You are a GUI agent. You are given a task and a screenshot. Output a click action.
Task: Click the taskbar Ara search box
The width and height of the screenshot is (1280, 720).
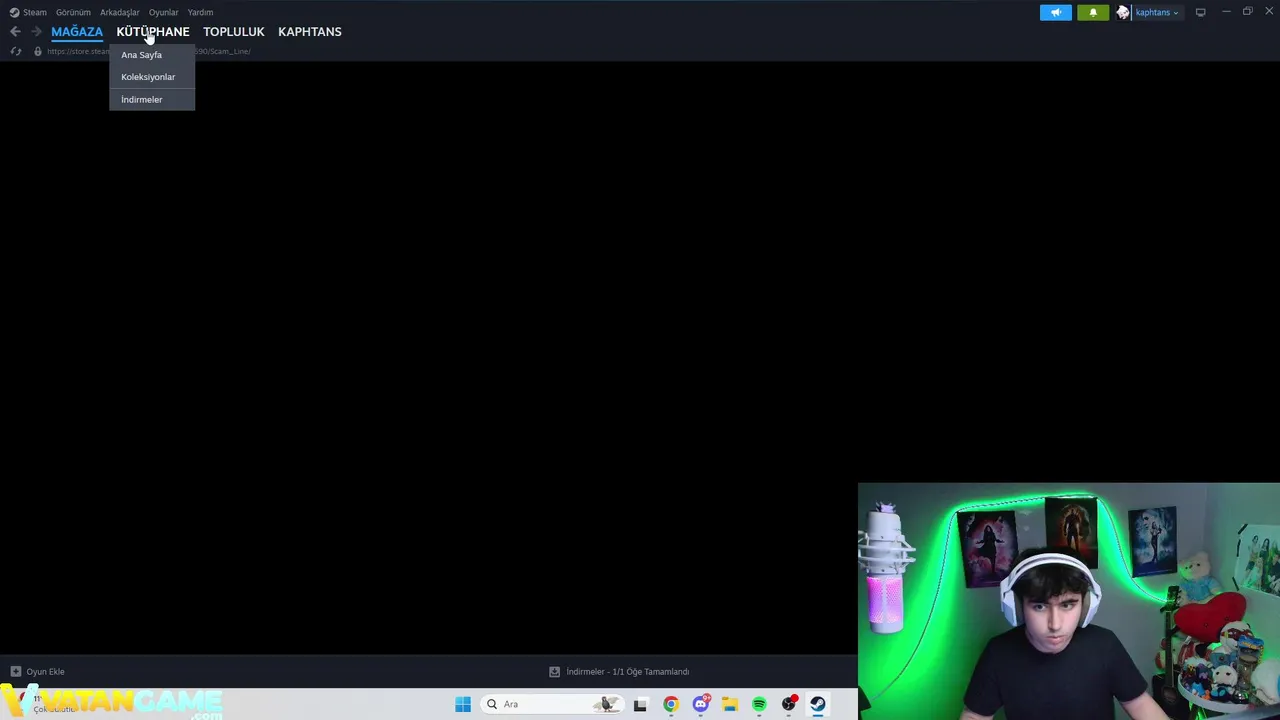552,704
